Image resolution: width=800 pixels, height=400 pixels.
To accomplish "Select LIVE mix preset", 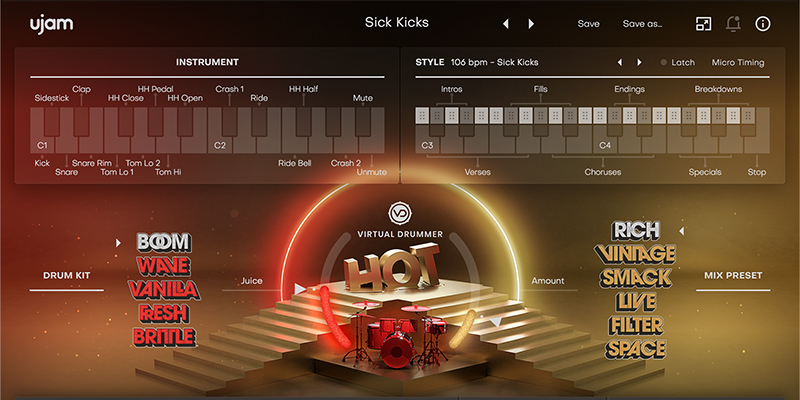I will pyautogui.click(x=635, y=302).
